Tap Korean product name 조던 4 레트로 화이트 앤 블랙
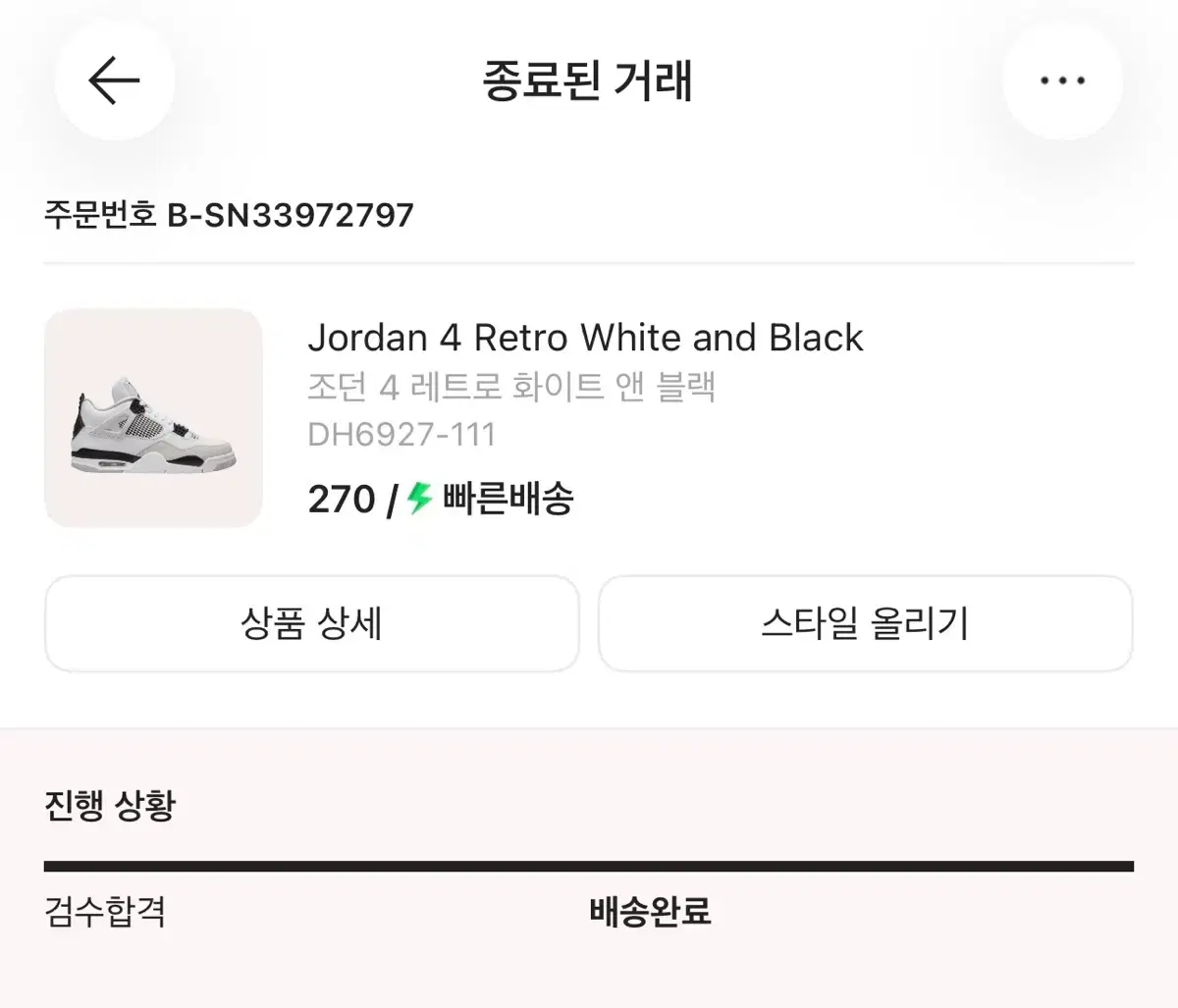The image size is (1178, 1008). [510, 387]
